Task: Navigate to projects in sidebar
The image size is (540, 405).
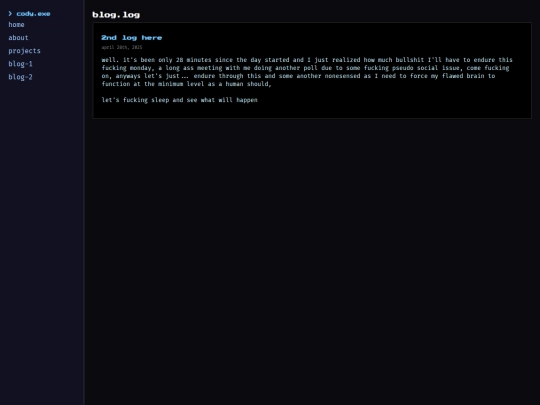Action: click(24, 51)
